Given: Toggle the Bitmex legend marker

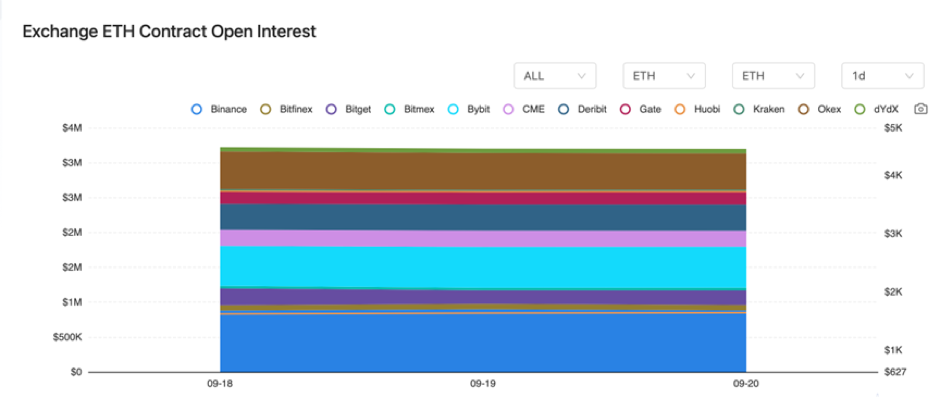Looking at the screenshot, I should point(390,109).
